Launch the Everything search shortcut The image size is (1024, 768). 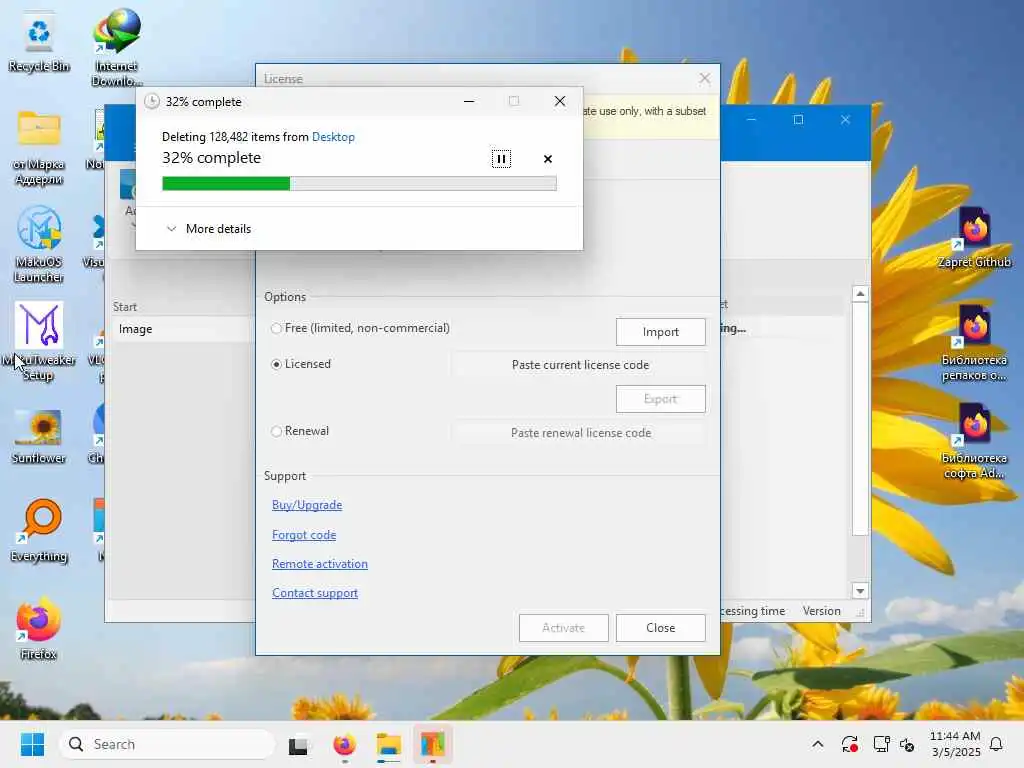39,530
